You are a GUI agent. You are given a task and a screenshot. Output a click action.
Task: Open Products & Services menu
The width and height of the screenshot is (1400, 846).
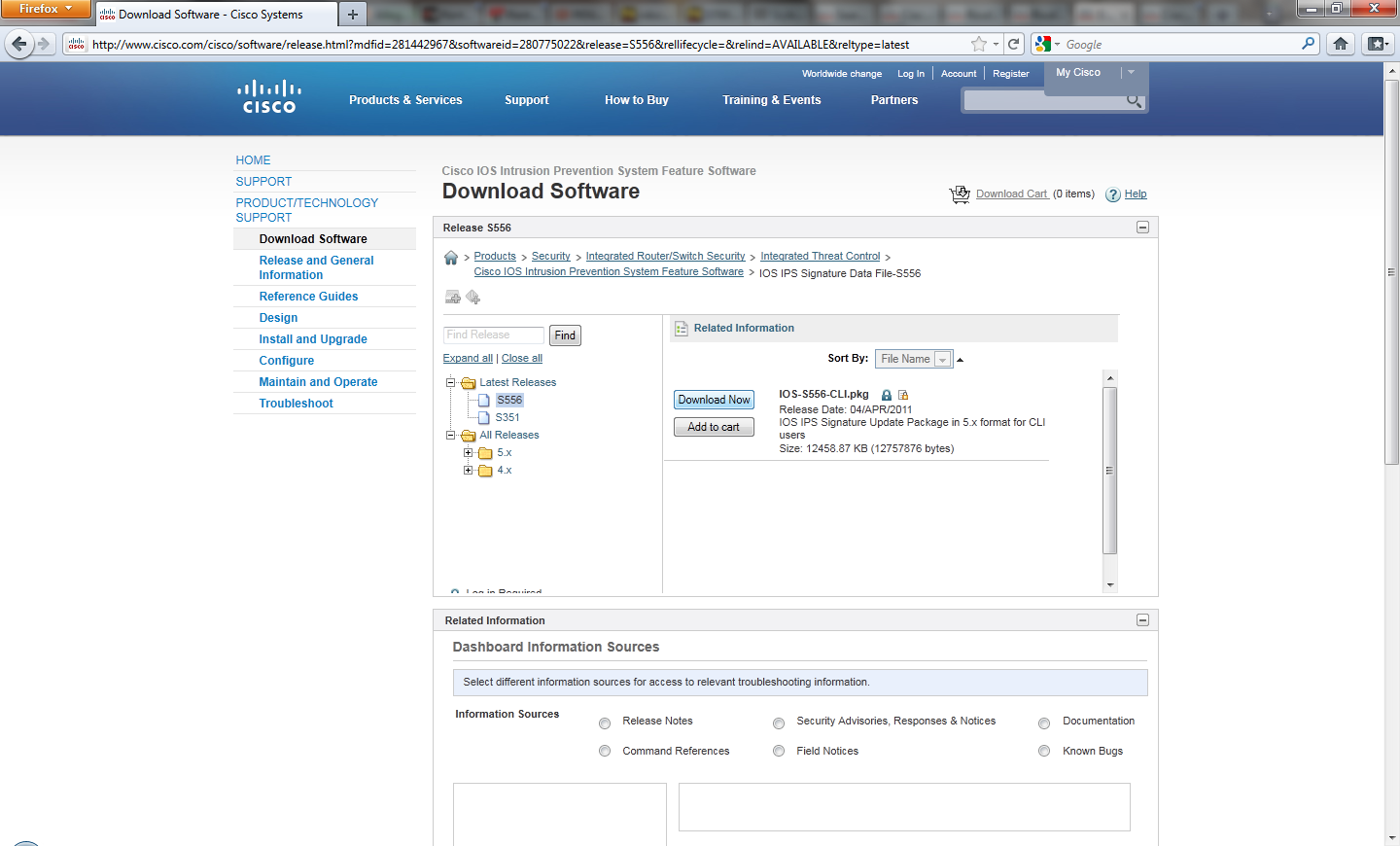pyautogui.click(x=405, y=100)
